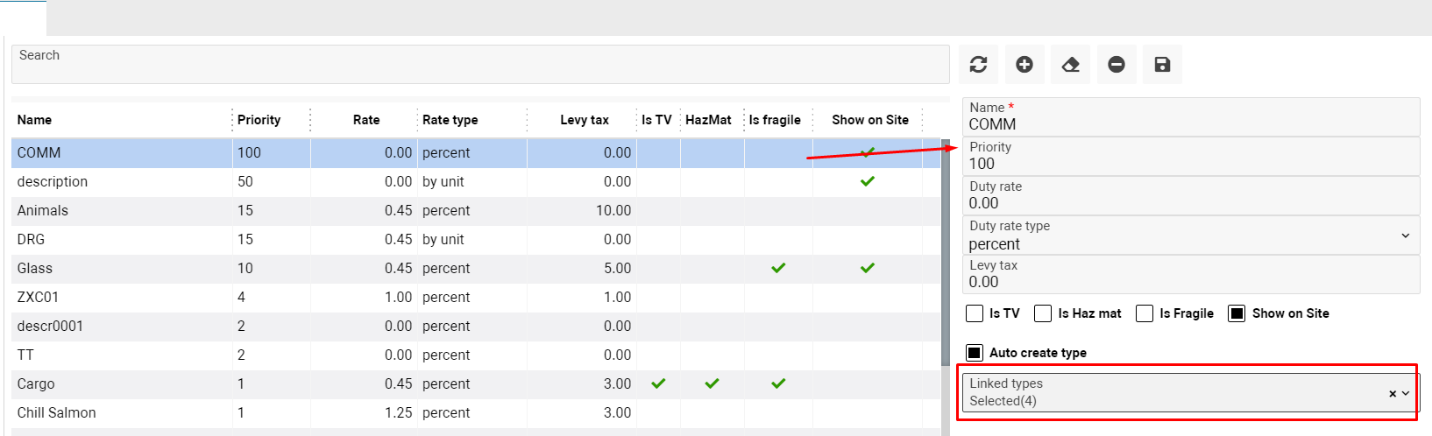1432x436 pixels.
Task: Click Show on Site checkmark in Glass row
Action: (867, 268)
